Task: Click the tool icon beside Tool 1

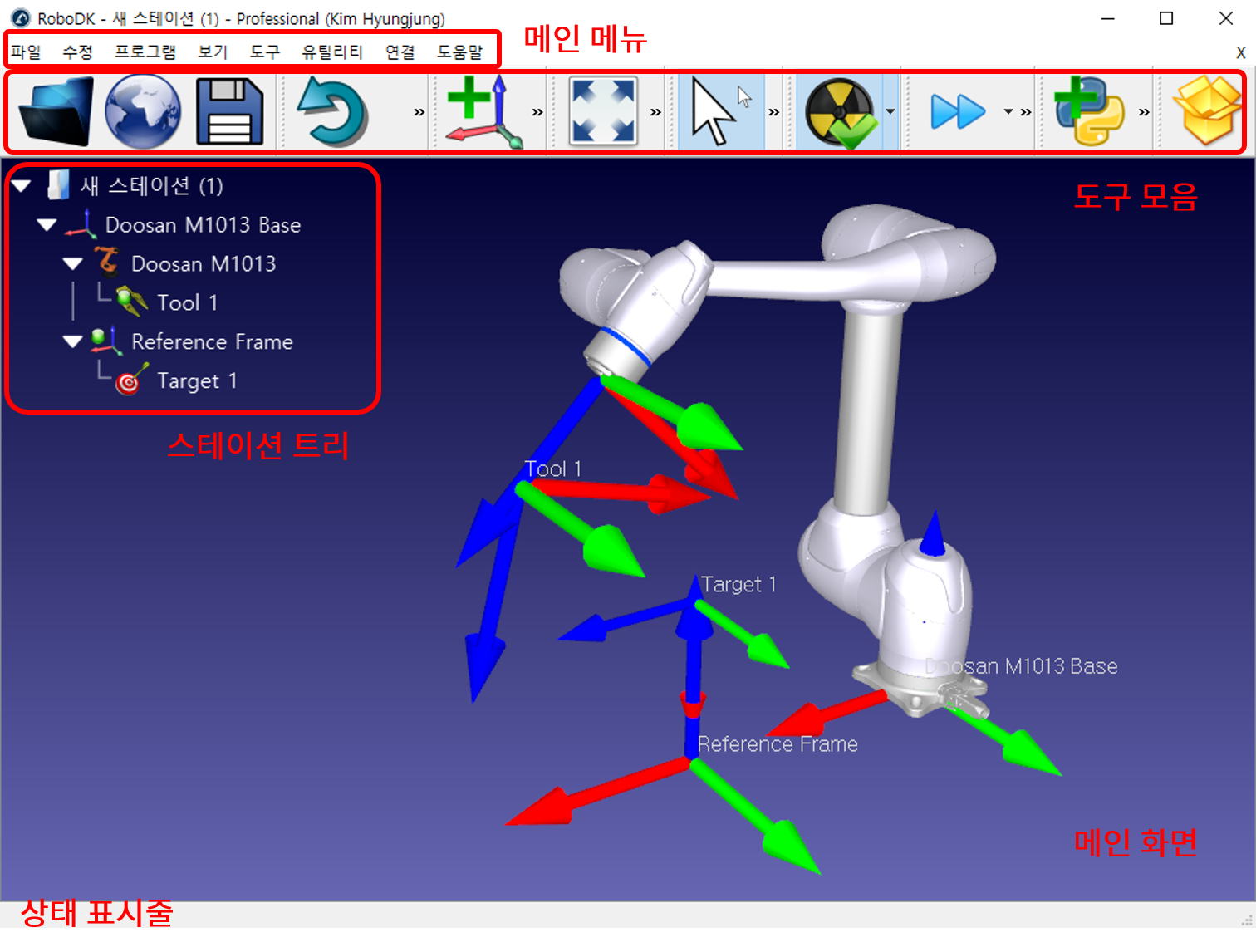Action: click(132, 302)
